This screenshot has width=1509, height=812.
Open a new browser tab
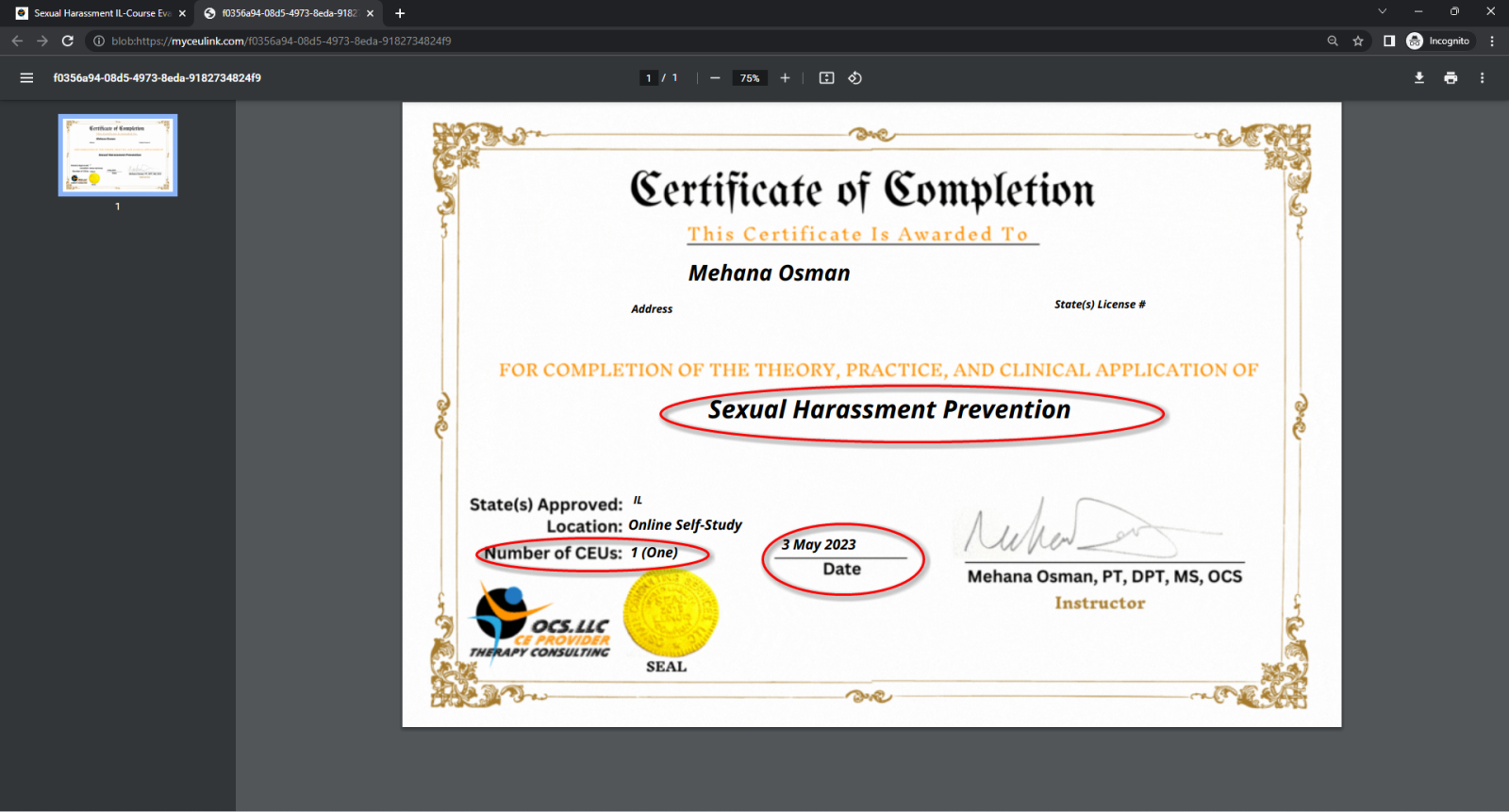click(400, 13)
